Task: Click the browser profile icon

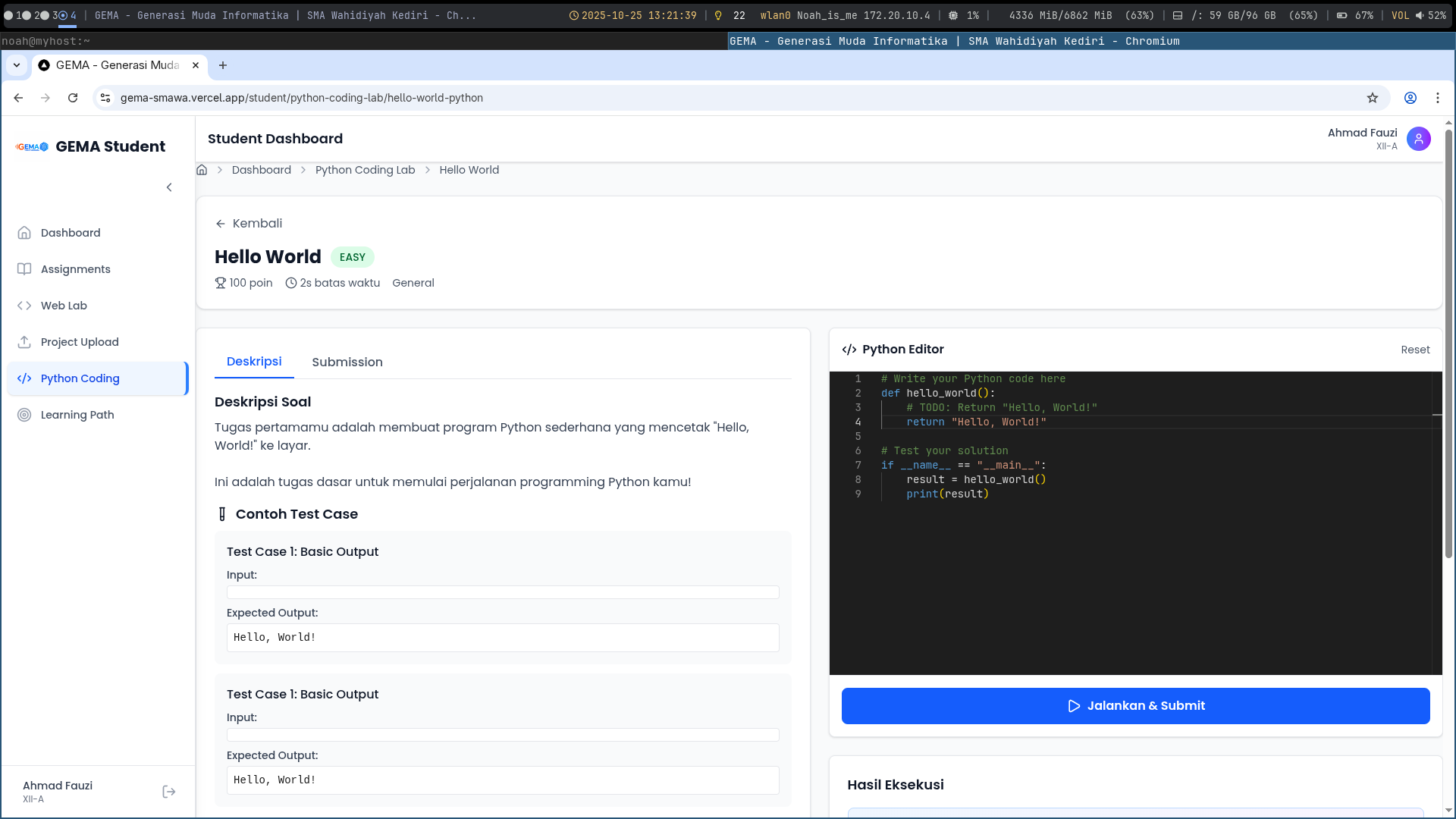Action: [1410, 98]
